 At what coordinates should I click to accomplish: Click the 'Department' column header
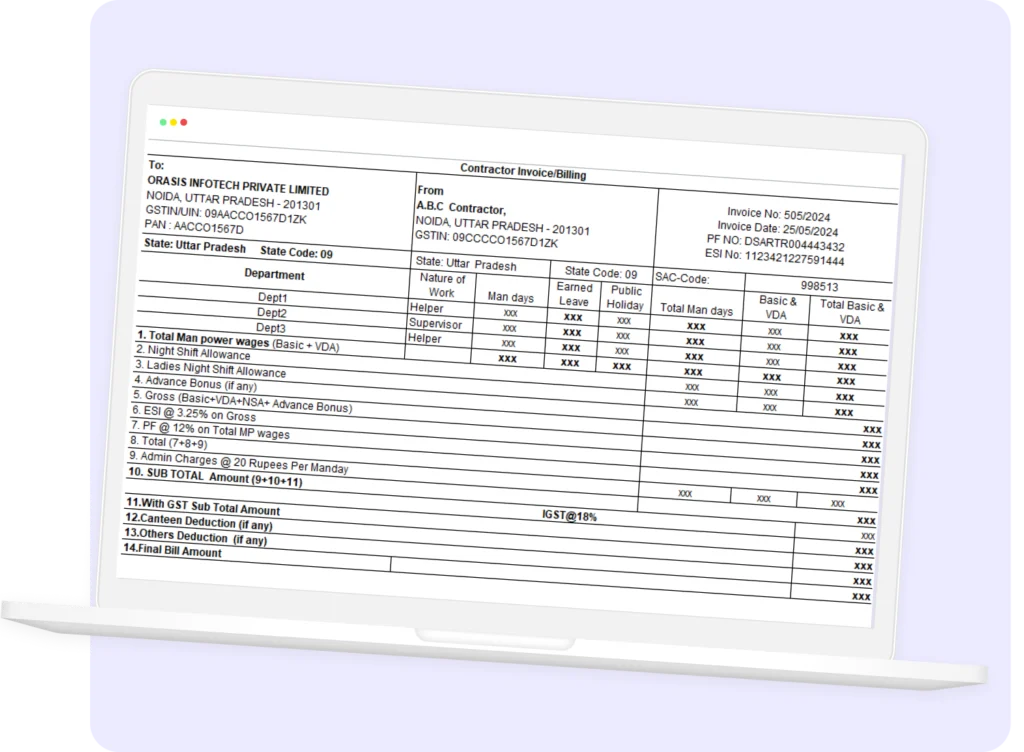point(274,274)
